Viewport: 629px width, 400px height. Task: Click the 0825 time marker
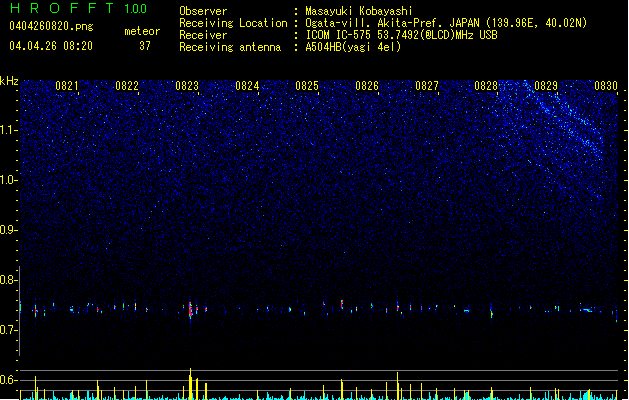pyautogui.click(x=307, y=86)
